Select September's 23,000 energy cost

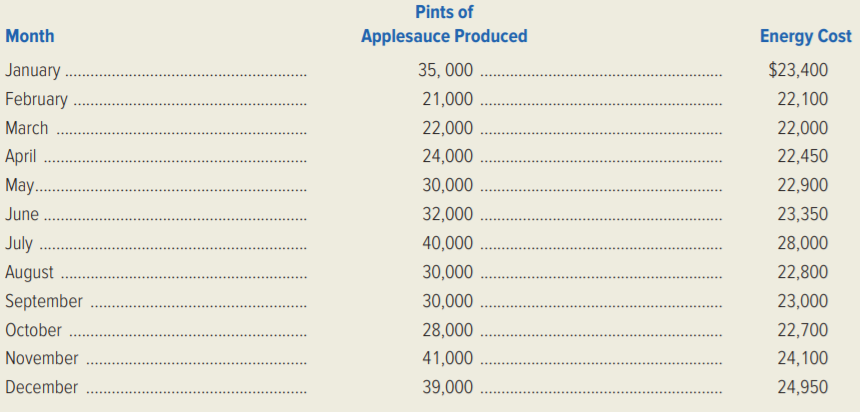(x=802, y=301)
